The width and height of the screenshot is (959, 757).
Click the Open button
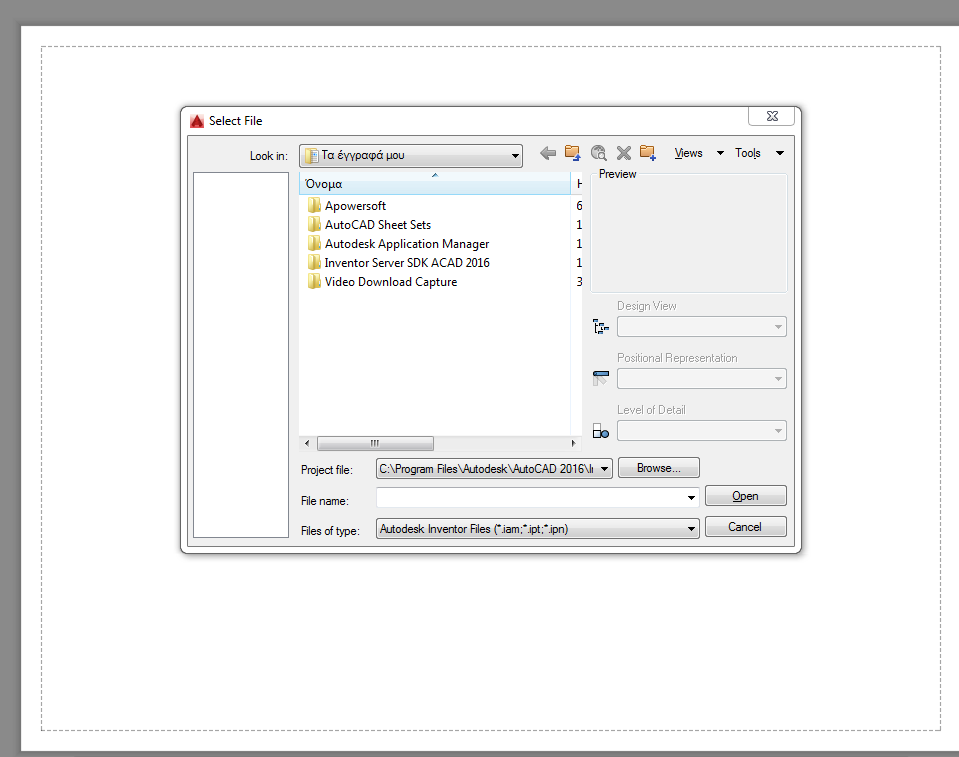pyautogui.click(x=746, y=496)
